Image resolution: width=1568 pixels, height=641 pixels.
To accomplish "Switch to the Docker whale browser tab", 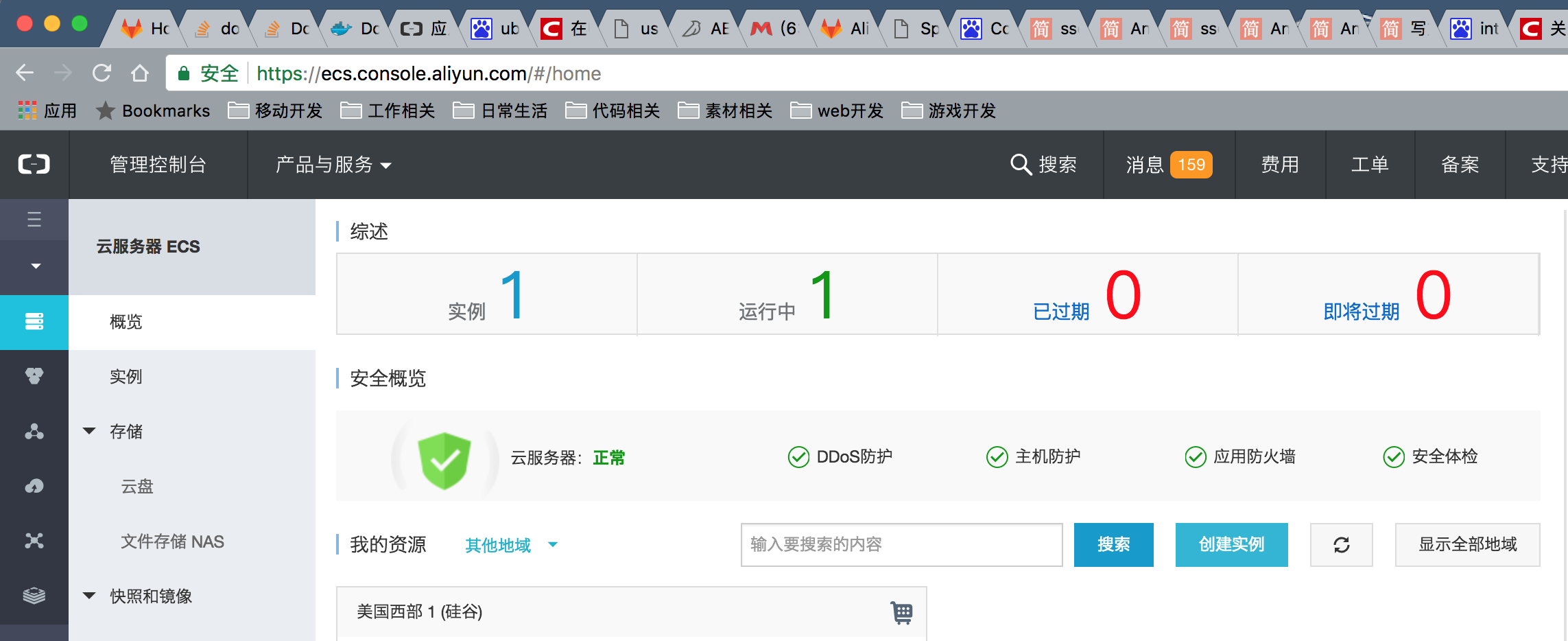I will point(355,28).
